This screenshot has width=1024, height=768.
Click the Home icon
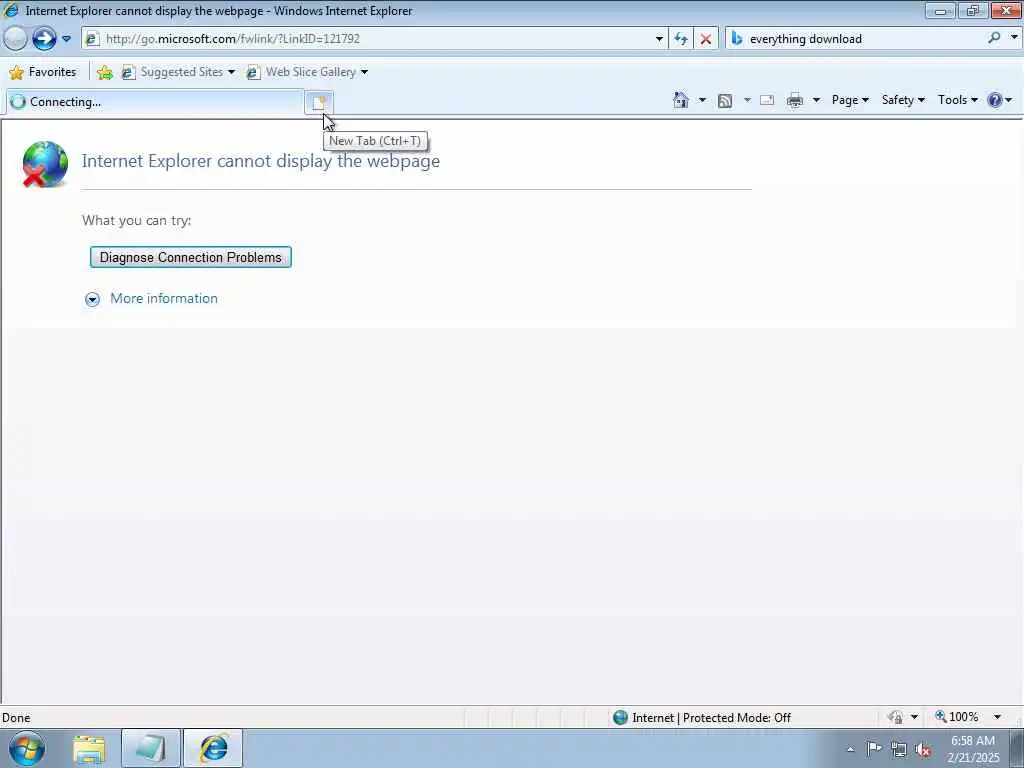680,100
